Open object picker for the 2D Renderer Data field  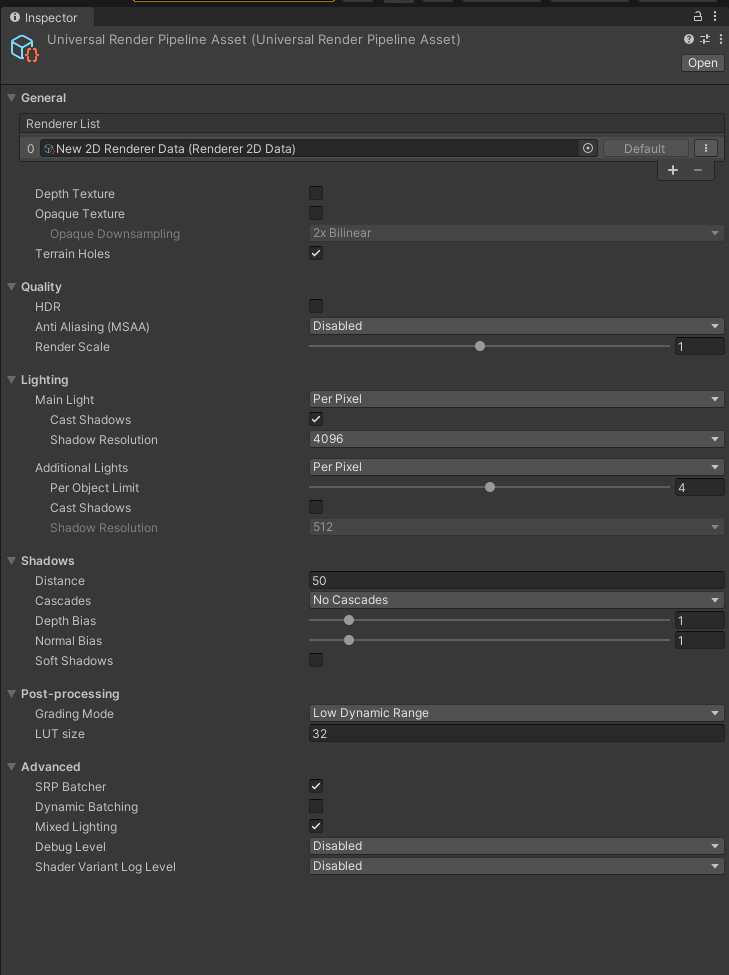pos(587,148)
